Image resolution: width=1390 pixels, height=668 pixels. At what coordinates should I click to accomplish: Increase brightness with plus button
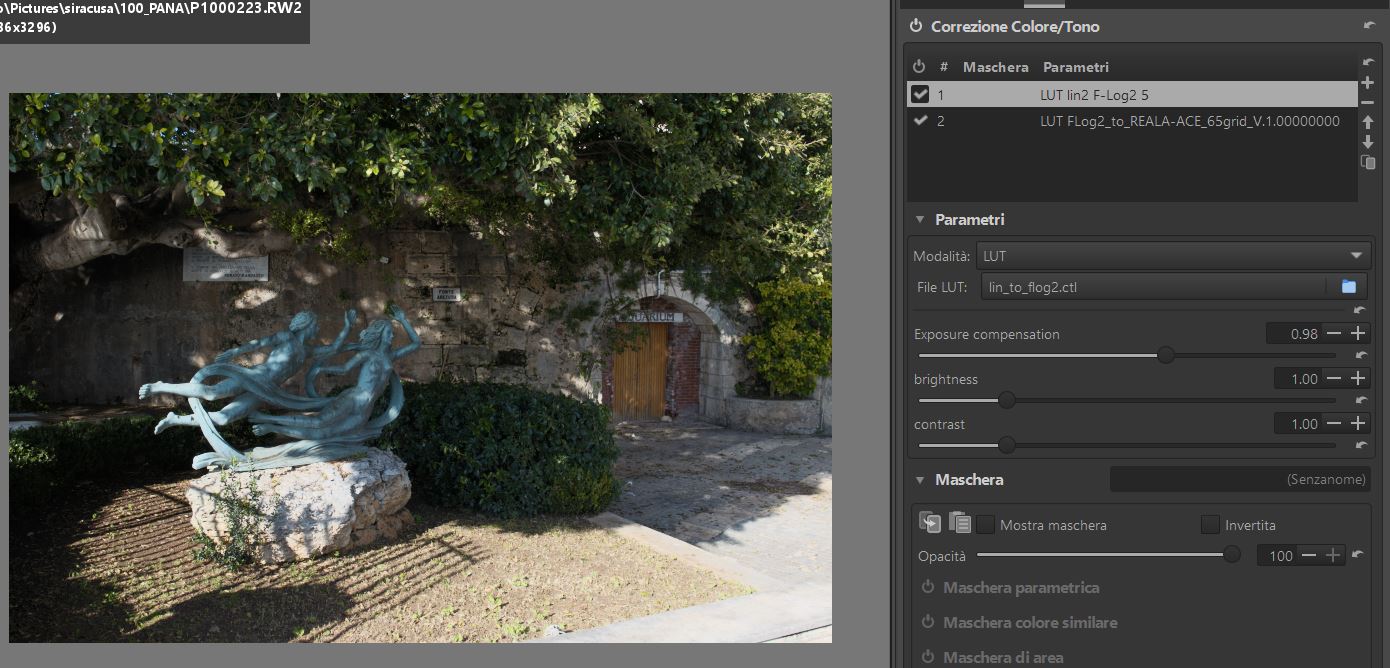[1358, 379]
